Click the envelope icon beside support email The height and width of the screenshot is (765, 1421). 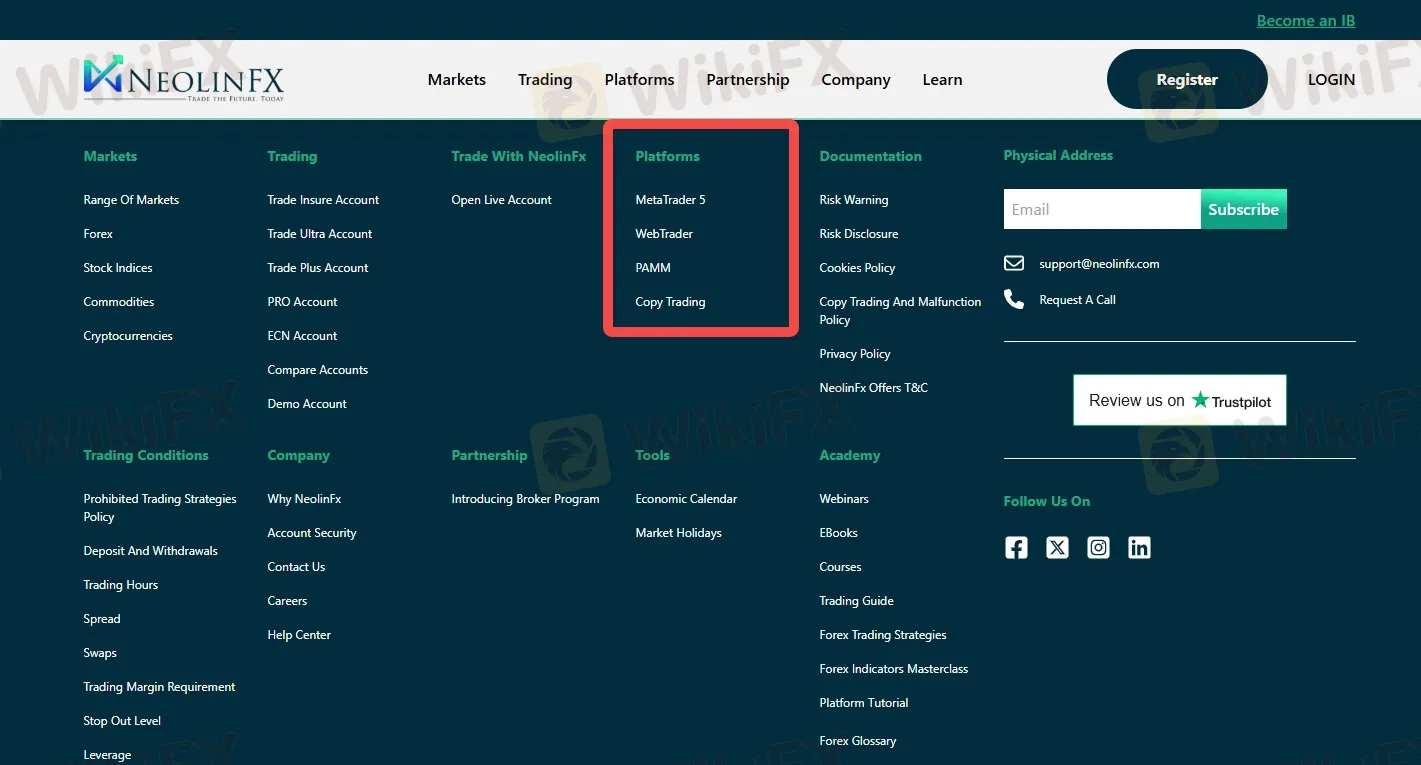coord(1014,264)
